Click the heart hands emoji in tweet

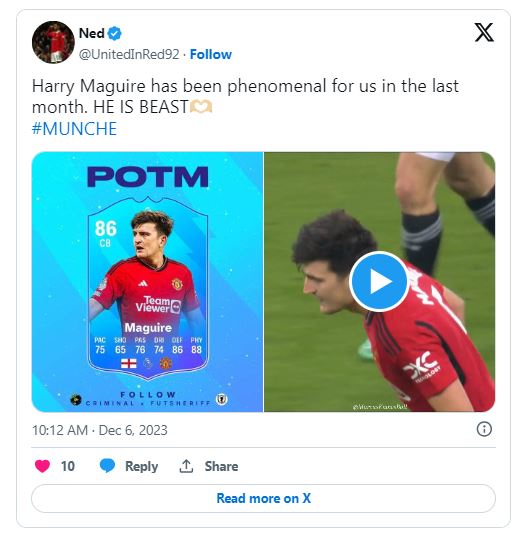click(201, 107)
